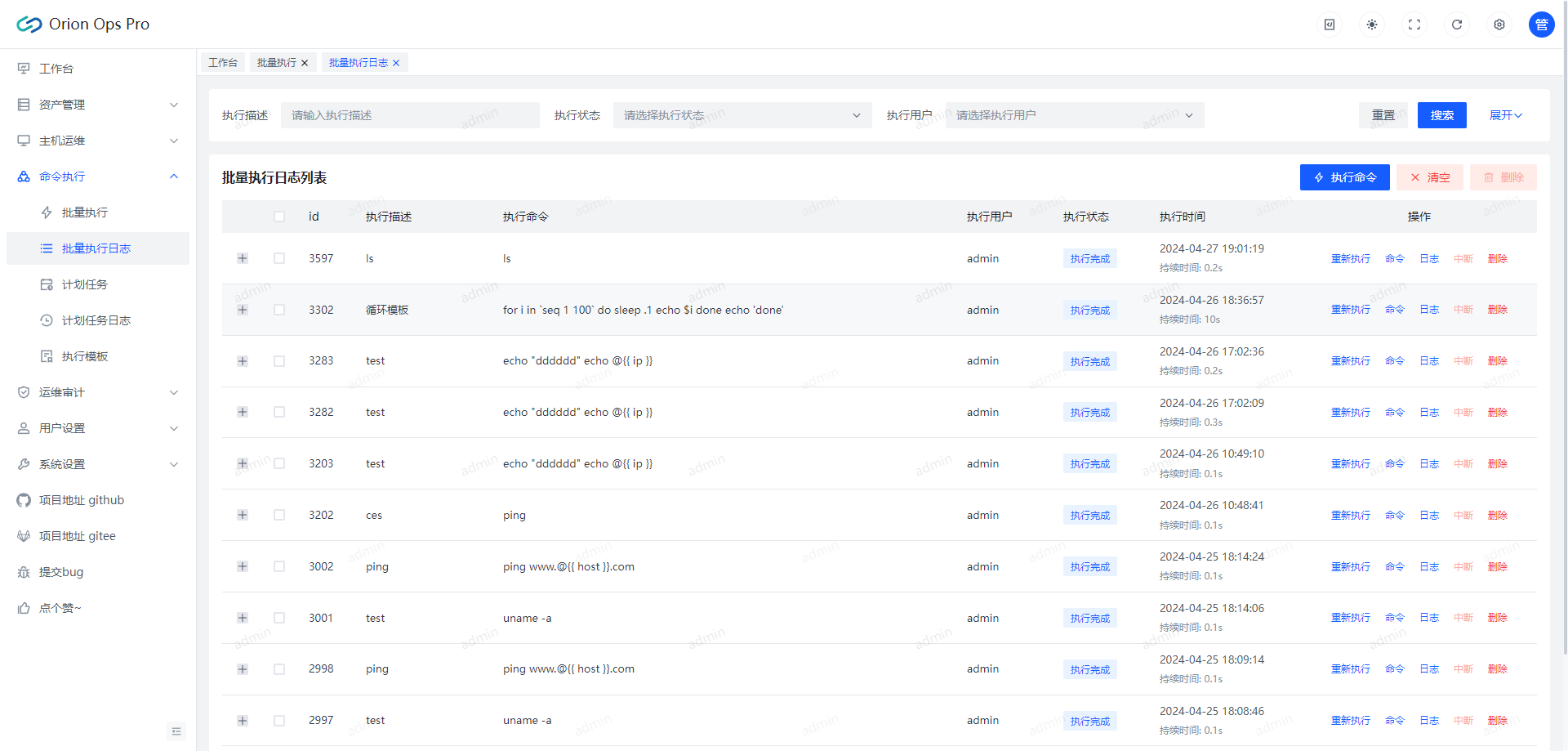1568x751 pixels.
Task: Check the checkbox for row id 3002
Action: (279, 566)
